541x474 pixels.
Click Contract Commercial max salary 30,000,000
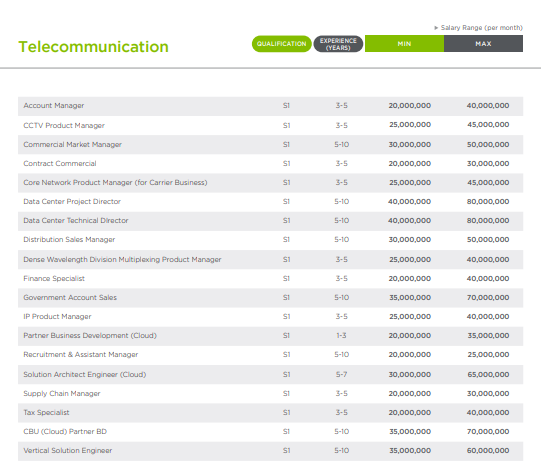(x=488, y=164)
